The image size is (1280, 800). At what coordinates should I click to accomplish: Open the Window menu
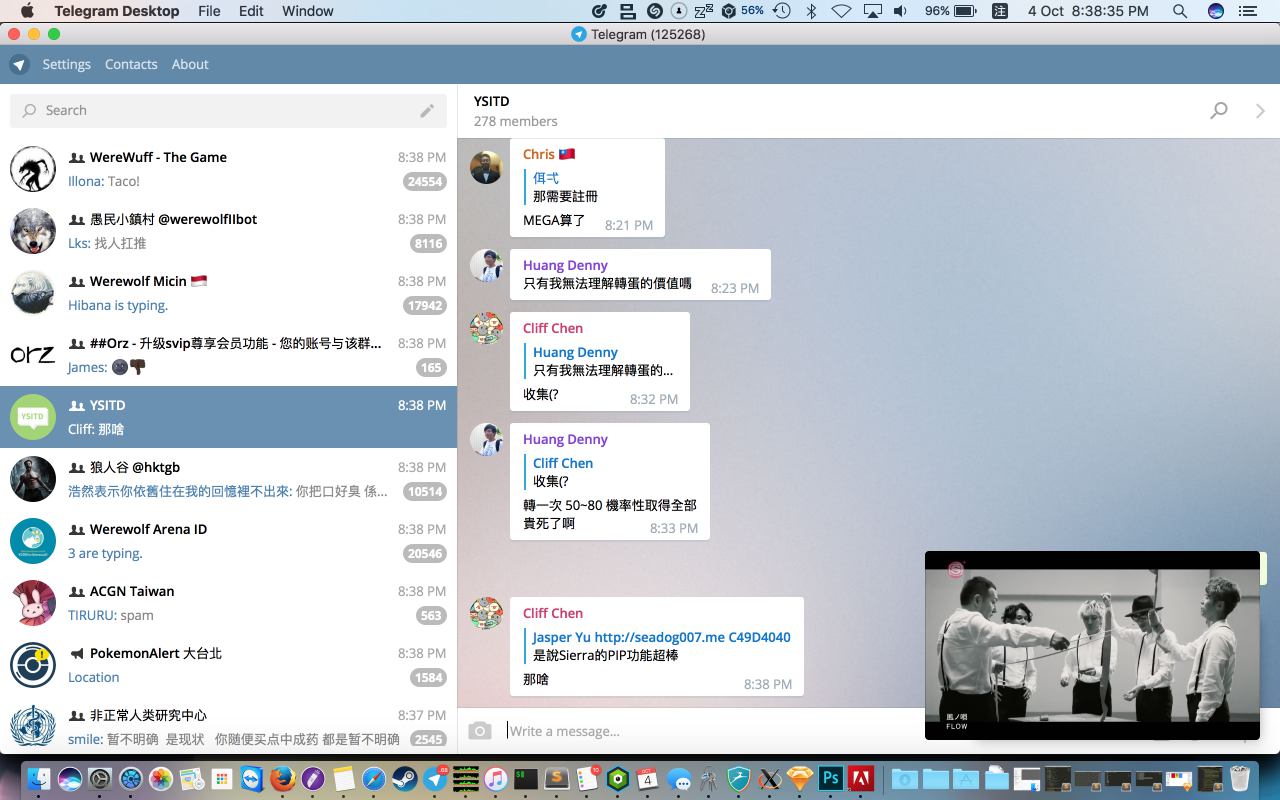click(x=308, y=11)
